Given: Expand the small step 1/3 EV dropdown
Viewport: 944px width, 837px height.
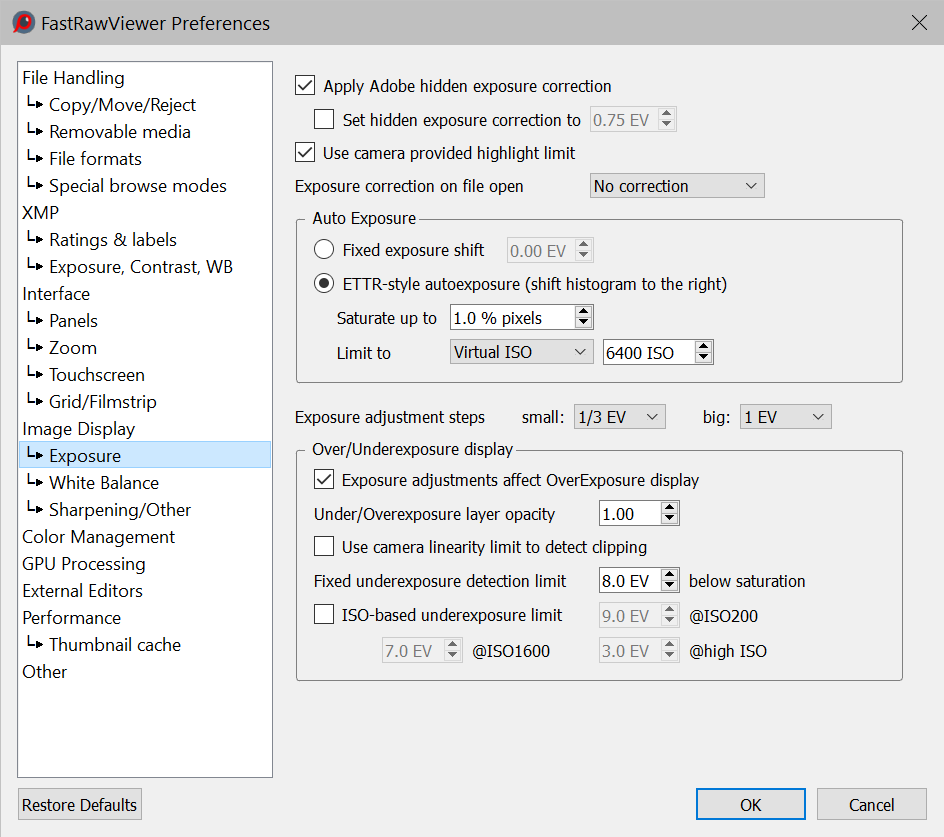Looking at the screenshot, I should tap(620, 417).
